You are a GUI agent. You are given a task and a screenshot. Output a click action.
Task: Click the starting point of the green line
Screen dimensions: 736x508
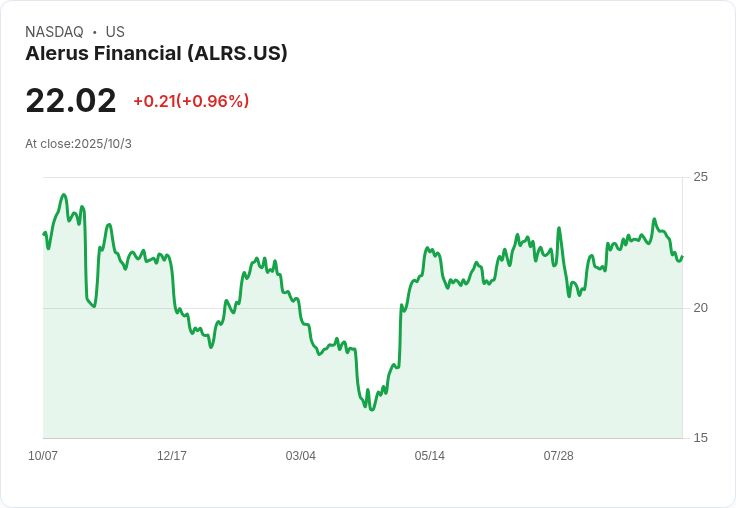pyautogui.click(x=44, y=234)
